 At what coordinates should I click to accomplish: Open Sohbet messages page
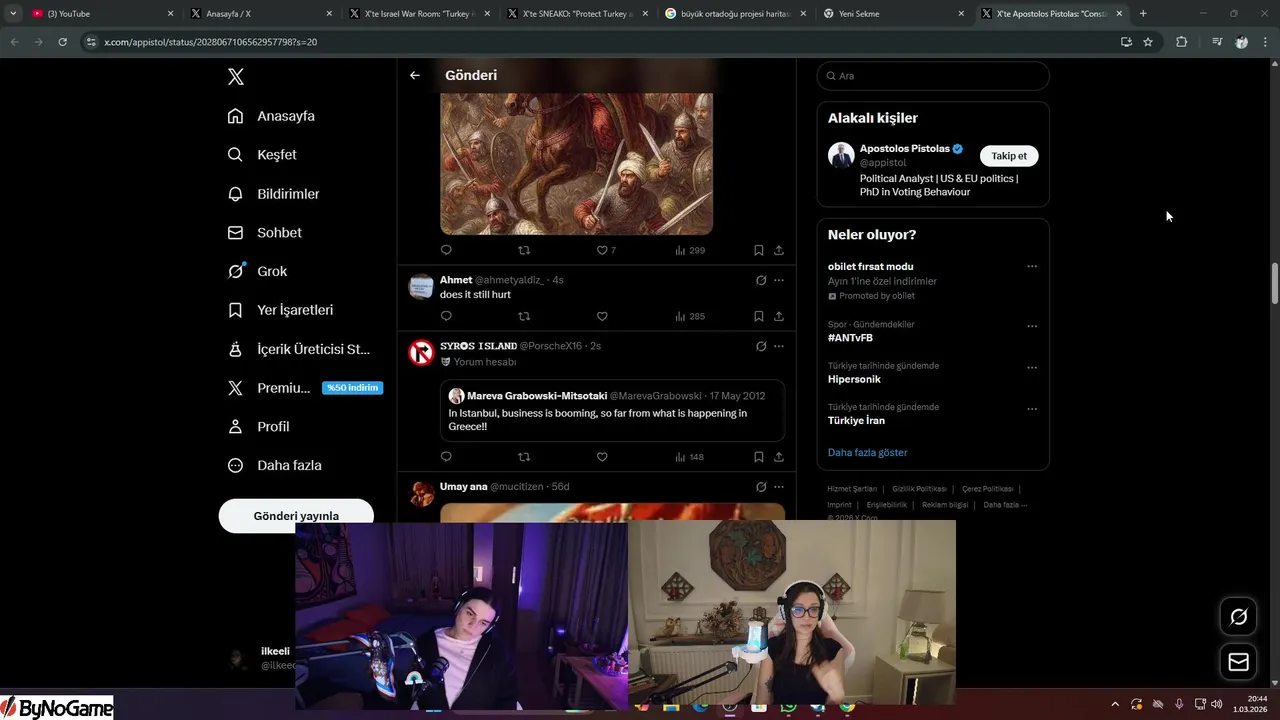(264, 232)
